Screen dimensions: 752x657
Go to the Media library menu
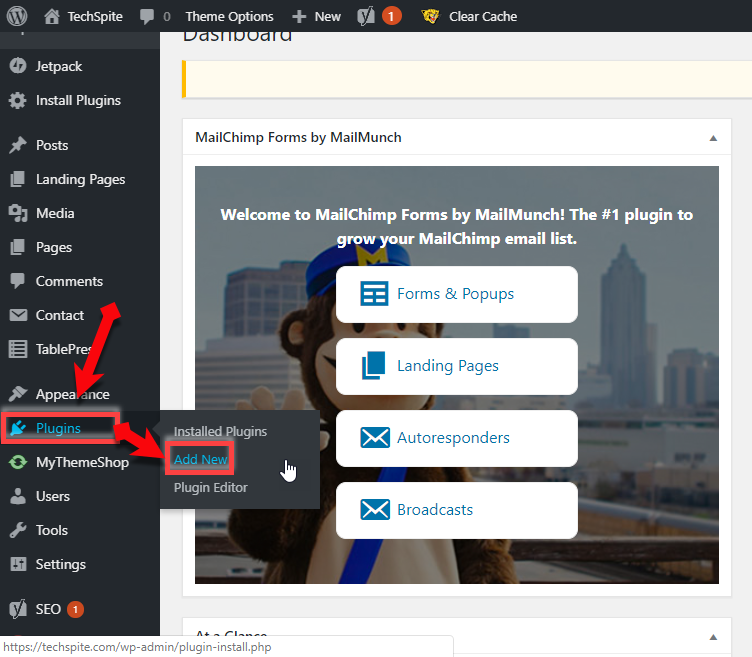[x=55, y=213]
